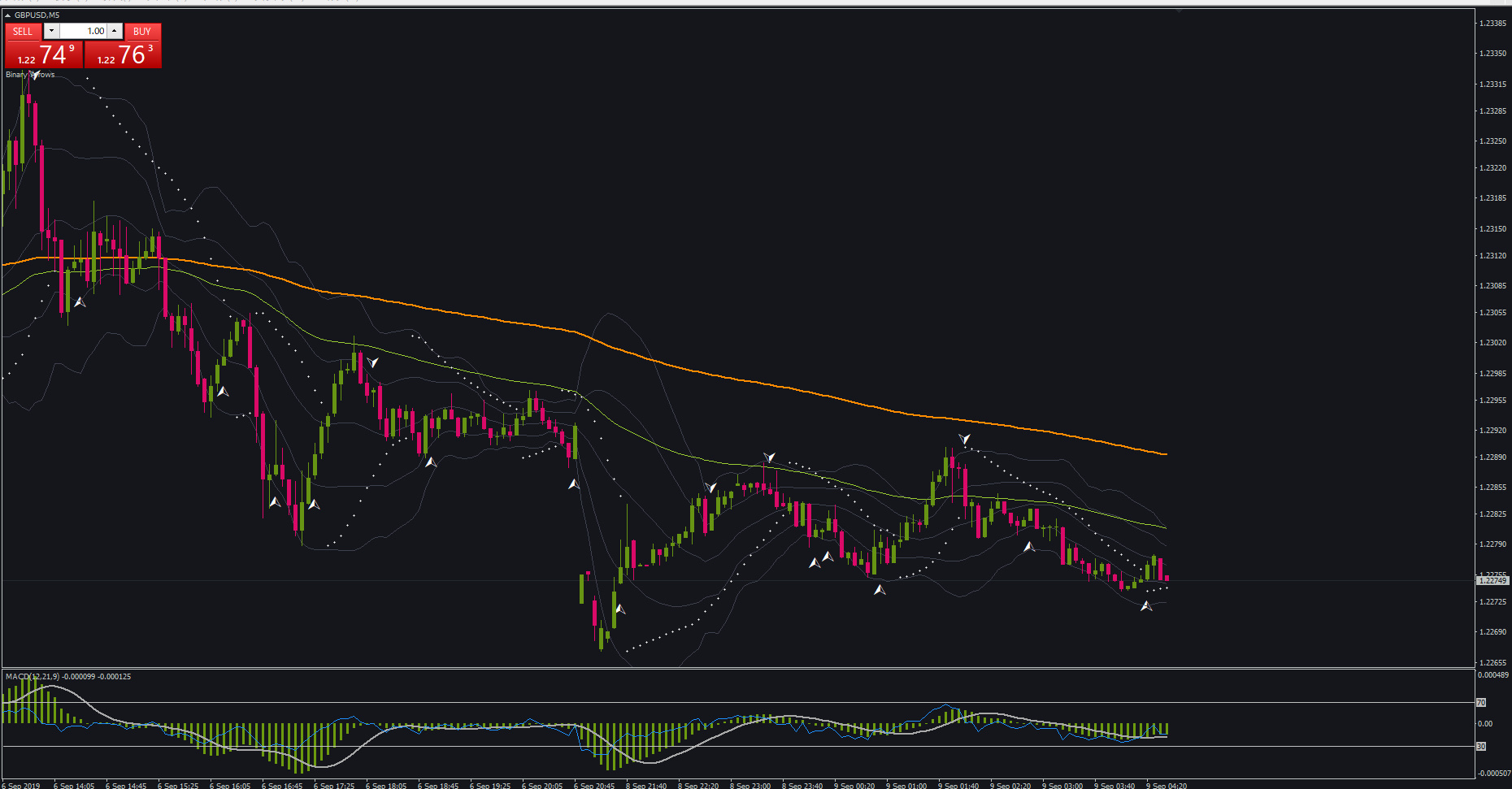Click the current price label 1.22749
The height and width of the screenshot is (789, 1512).
point(1492,581)
